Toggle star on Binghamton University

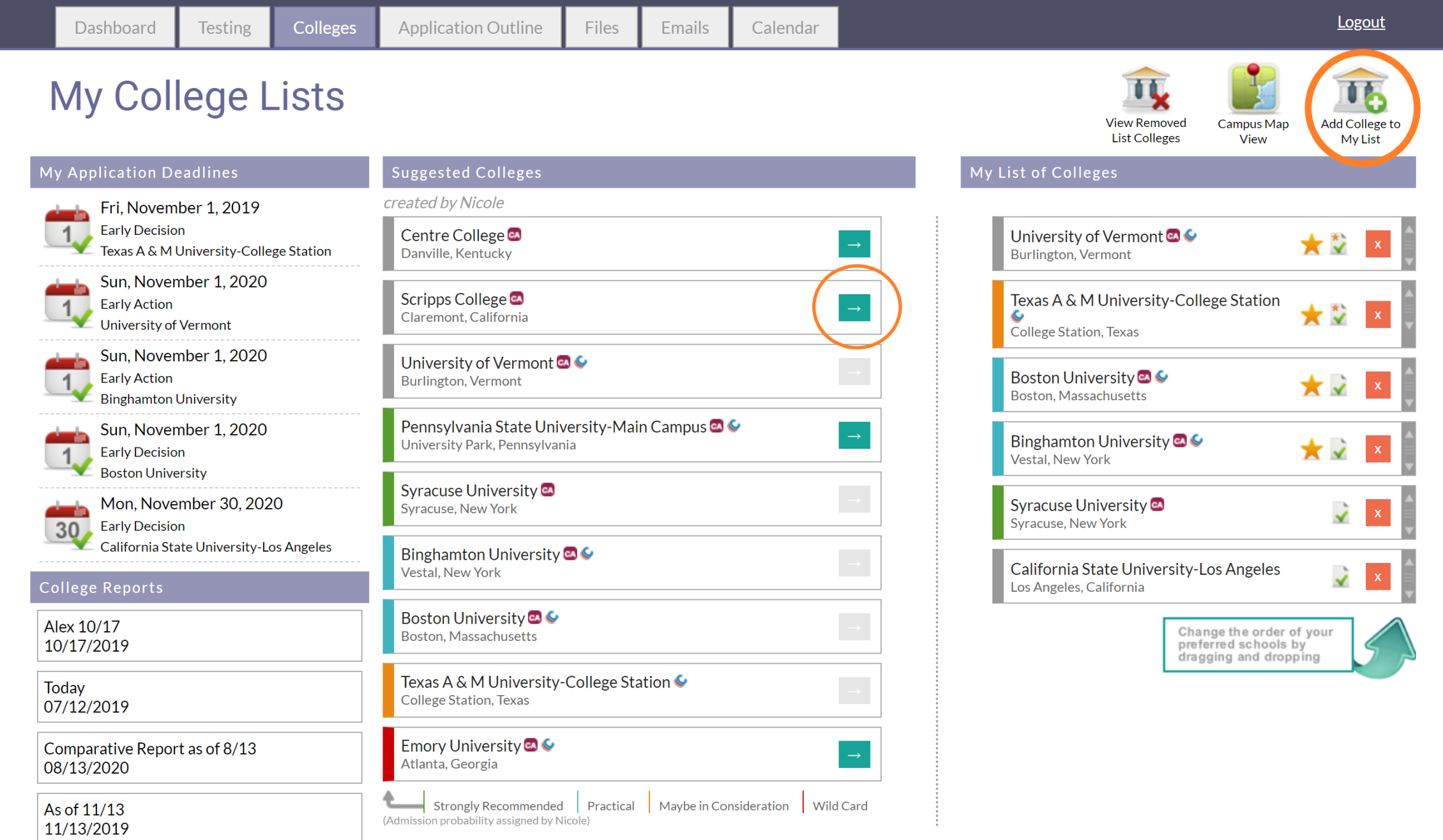pyautogui.click(x=1311, y=449)
